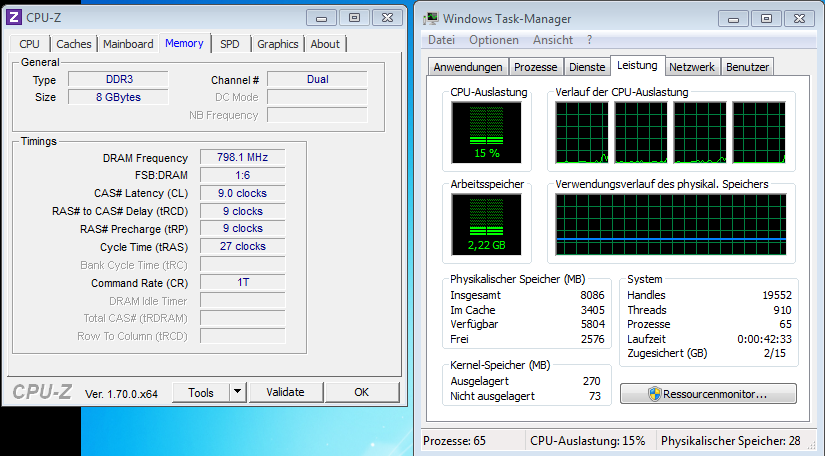Click the CPU-Auslastung 15 % gauge
This screenshot has width=825, height=456.
point(487,133)
